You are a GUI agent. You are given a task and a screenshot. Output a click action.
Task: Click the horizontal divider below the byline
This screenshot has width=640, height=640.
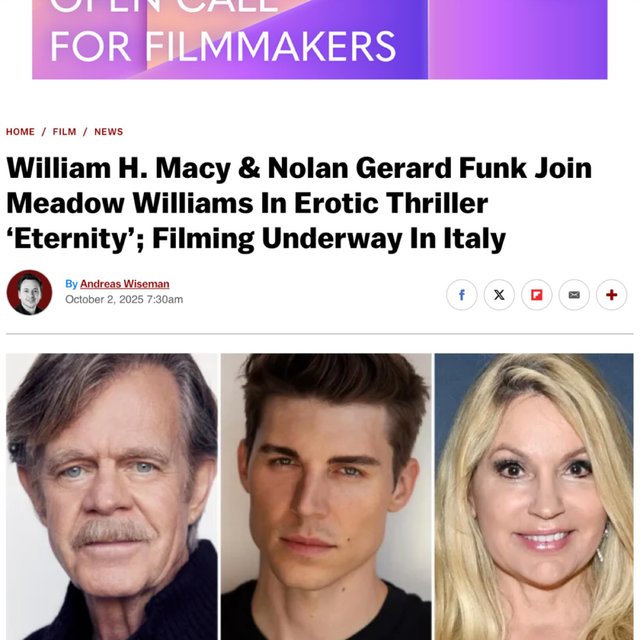[320, 334]
